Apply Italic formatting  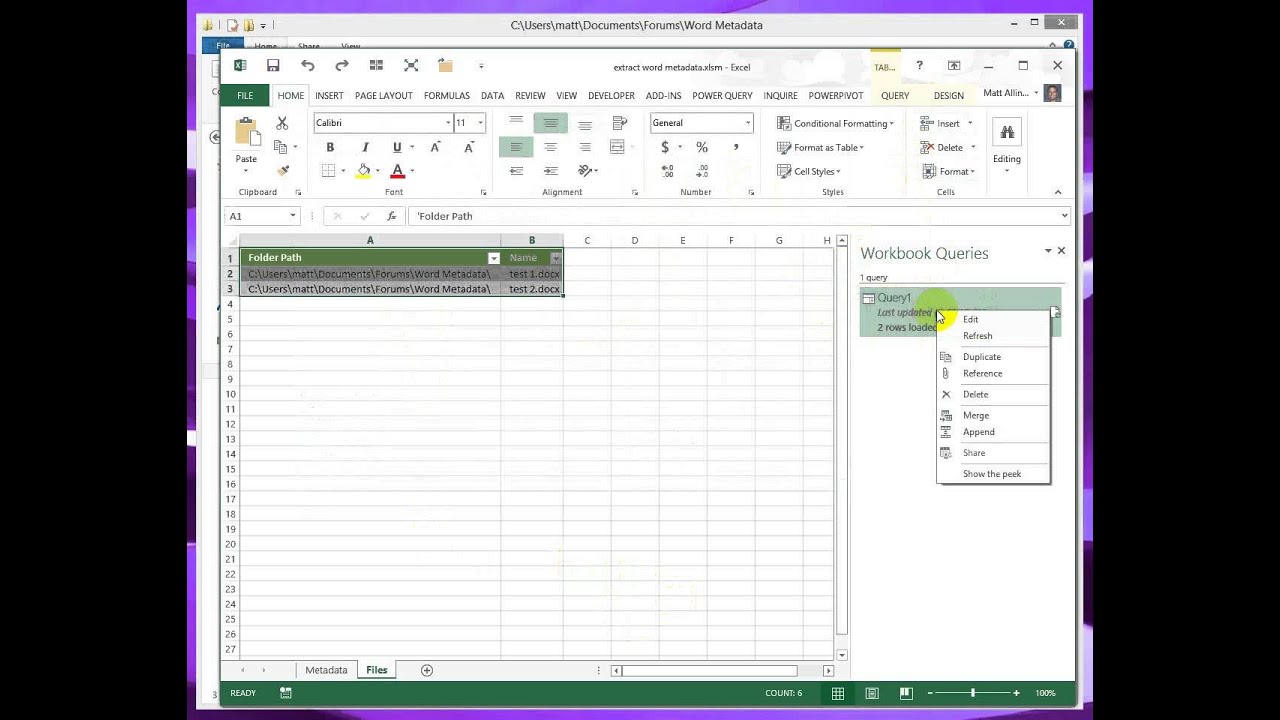[x=365, y=147]
